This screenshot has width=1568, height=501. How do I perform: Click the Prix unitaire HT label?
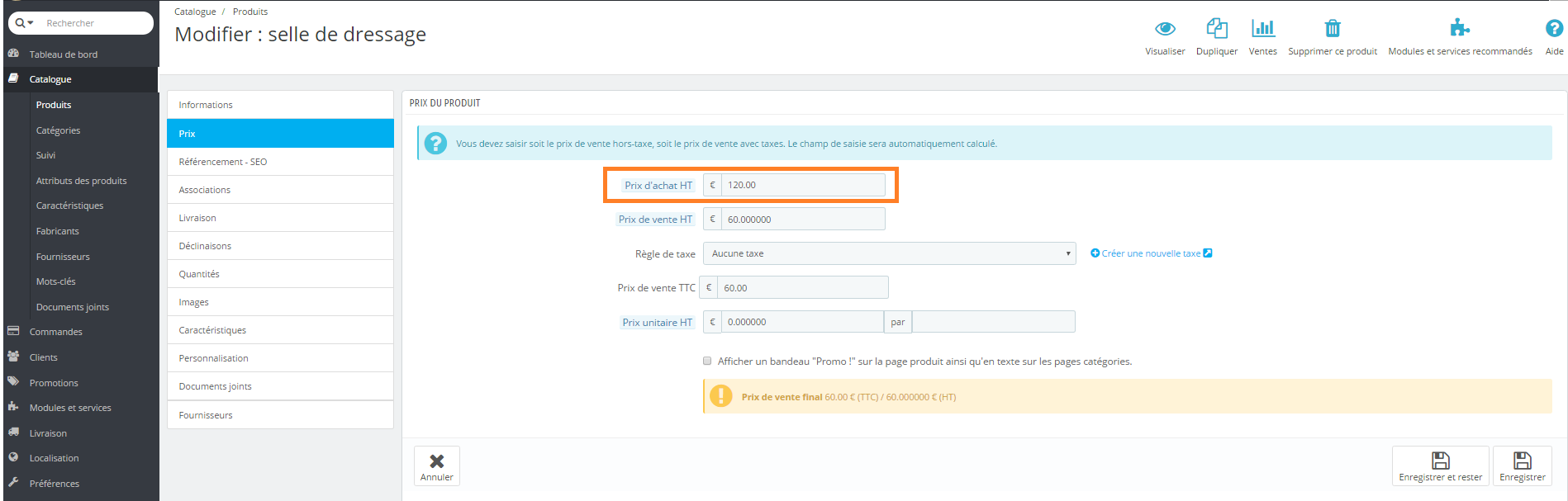click(x=657, y=323)
